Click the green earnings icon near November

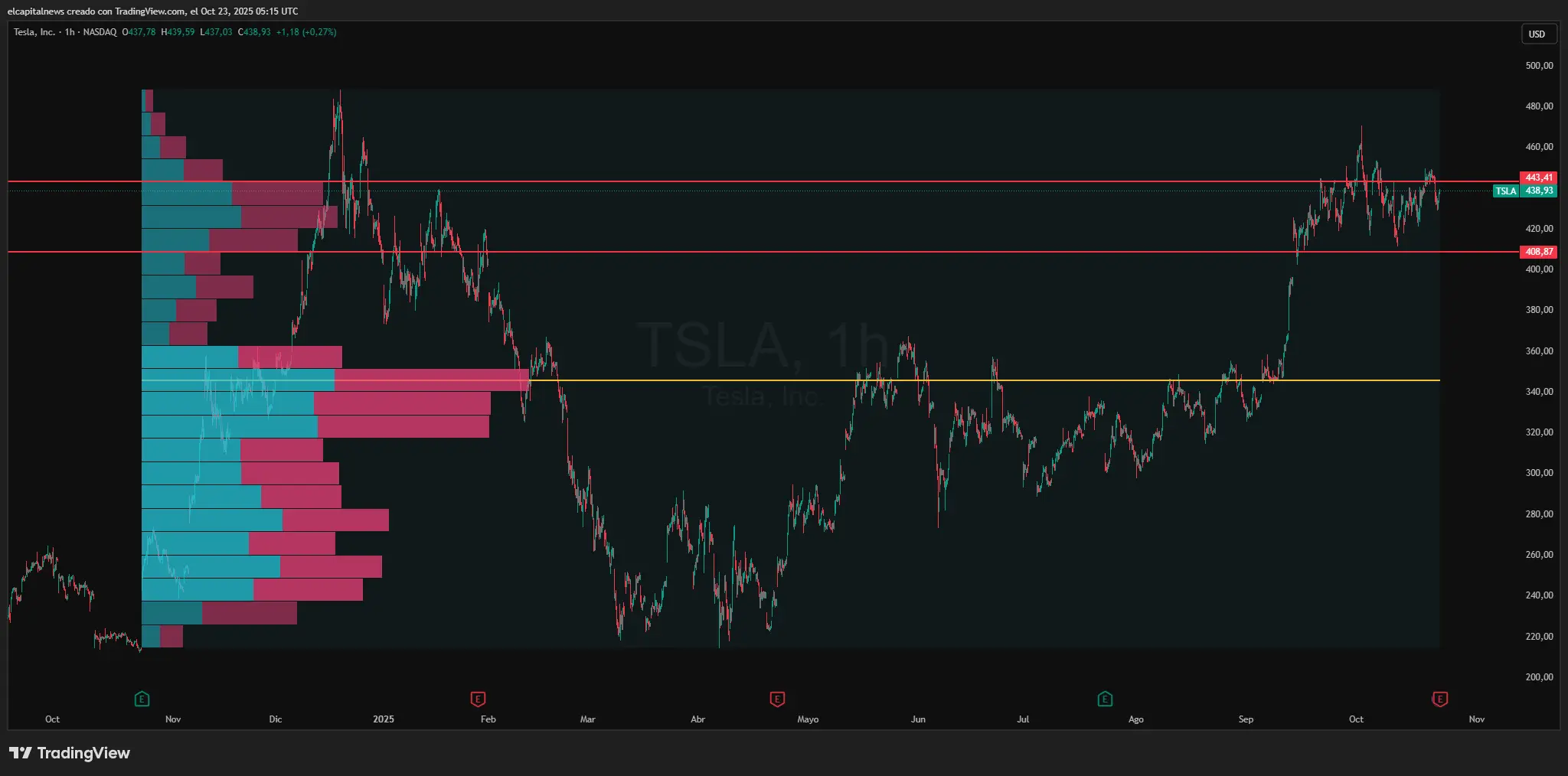tap(142, 698)
